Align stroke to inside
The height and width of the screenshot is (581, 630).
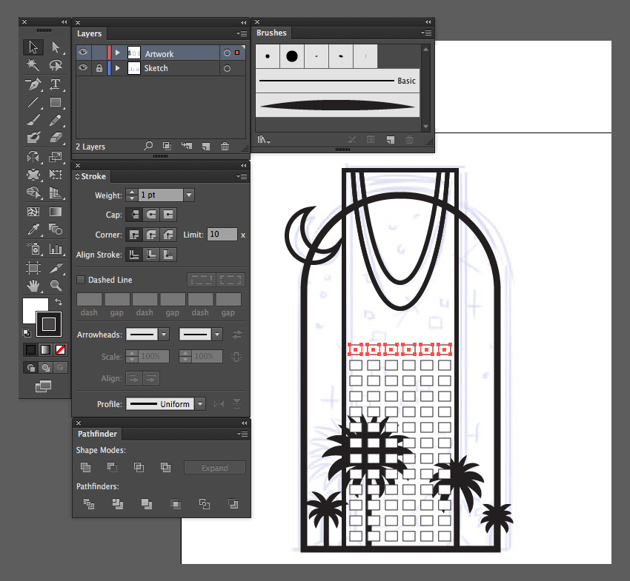151,254
